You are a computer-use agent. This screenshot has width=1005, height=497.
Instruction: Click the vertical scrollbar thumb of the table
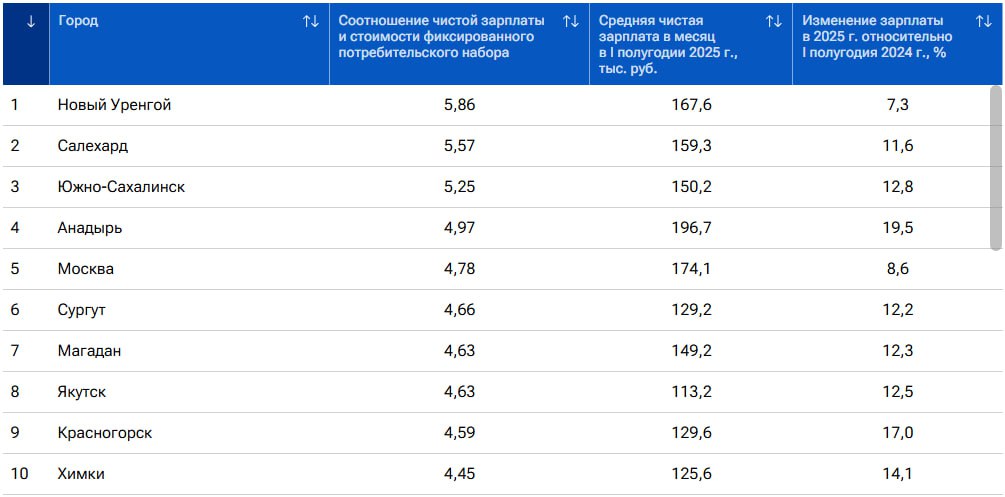click(x=996, y=168)
